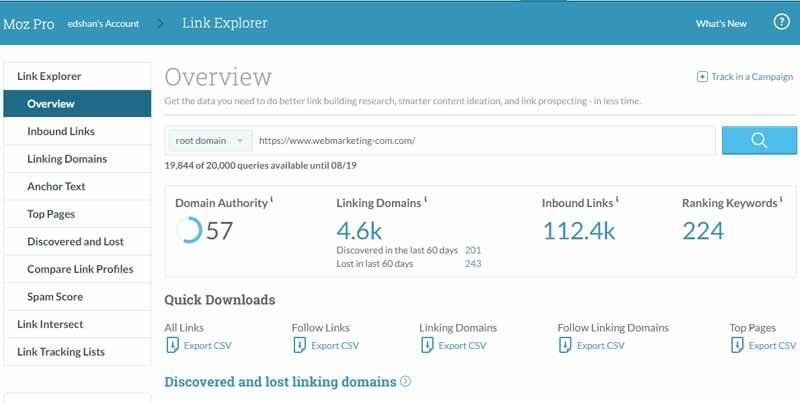
Task: Click the Top Pages download icon
Action: (737, 345)
